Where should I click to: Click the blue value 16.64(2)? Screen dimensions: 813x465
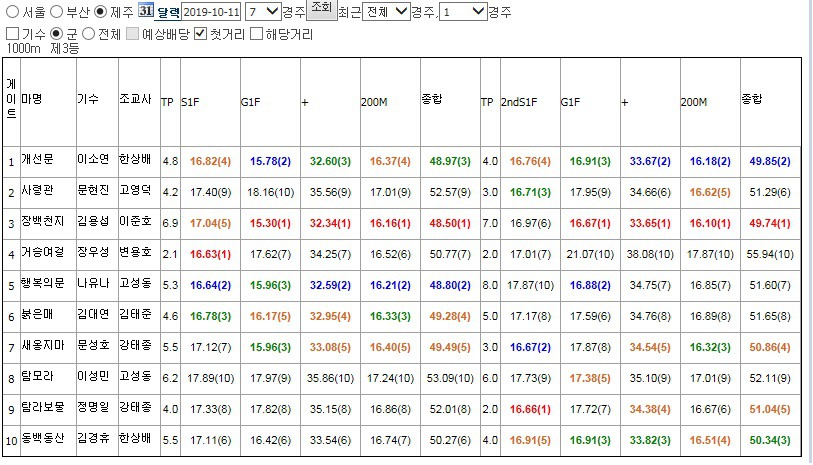(x=210, y=286)
